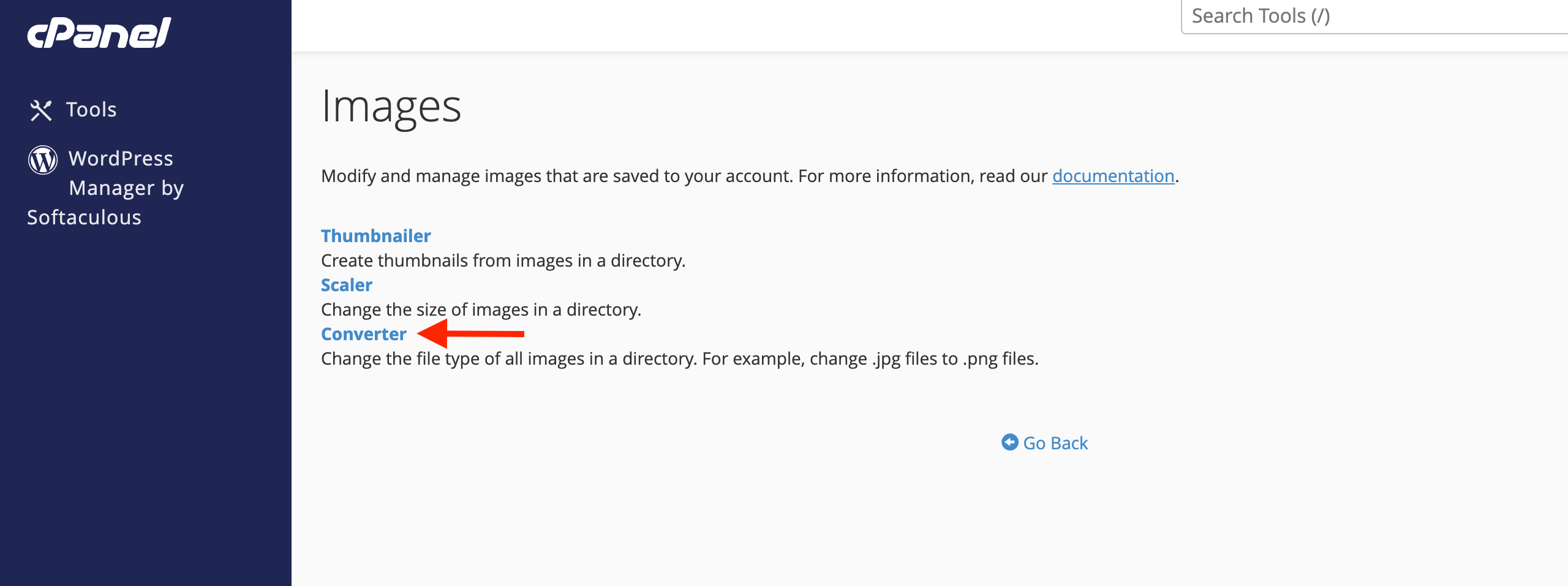Open the Scaler tool
Viewport: 1568px width, 586px height.
click(347, 285)
